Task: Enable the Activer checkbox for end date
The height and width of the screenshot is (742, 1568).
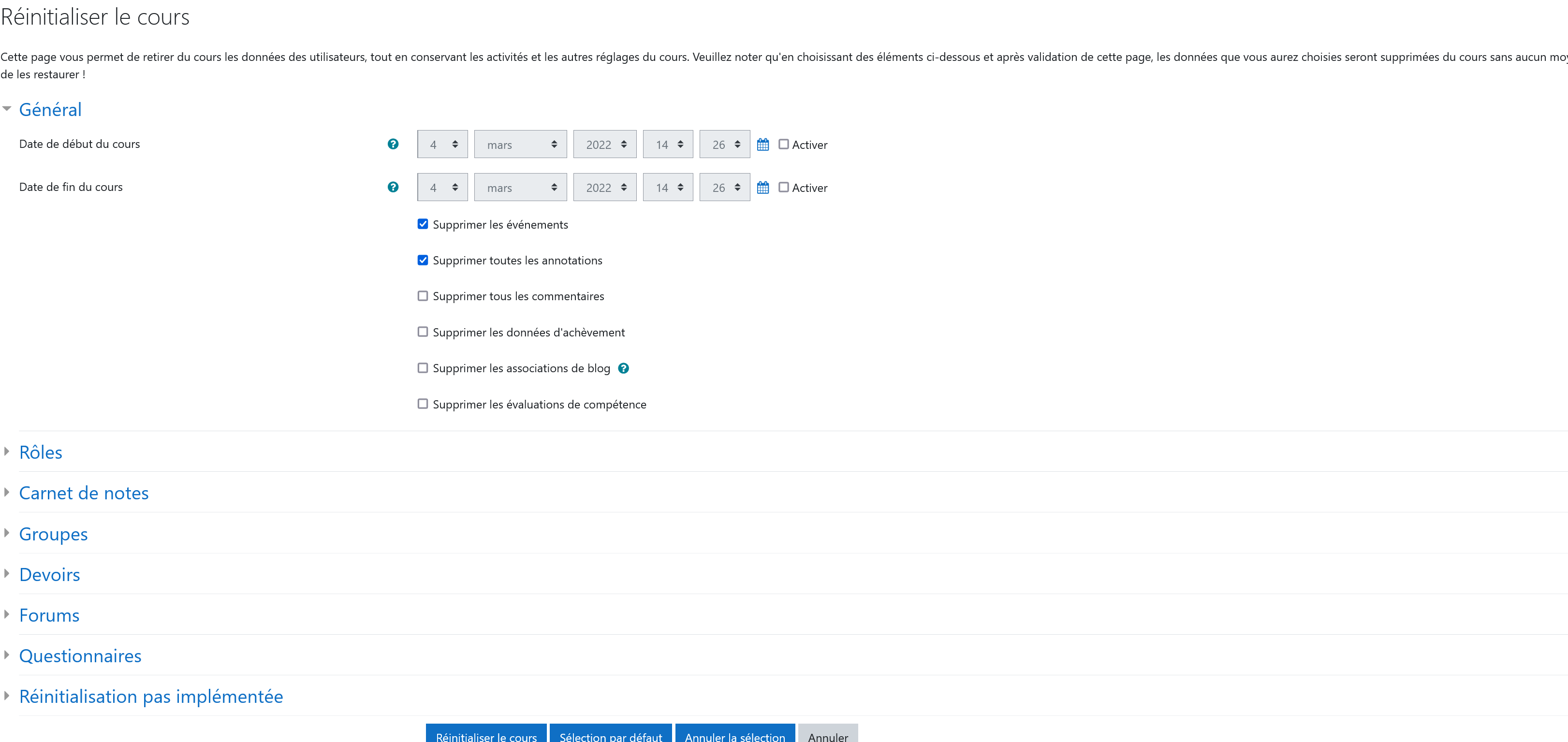Action: 784,188
